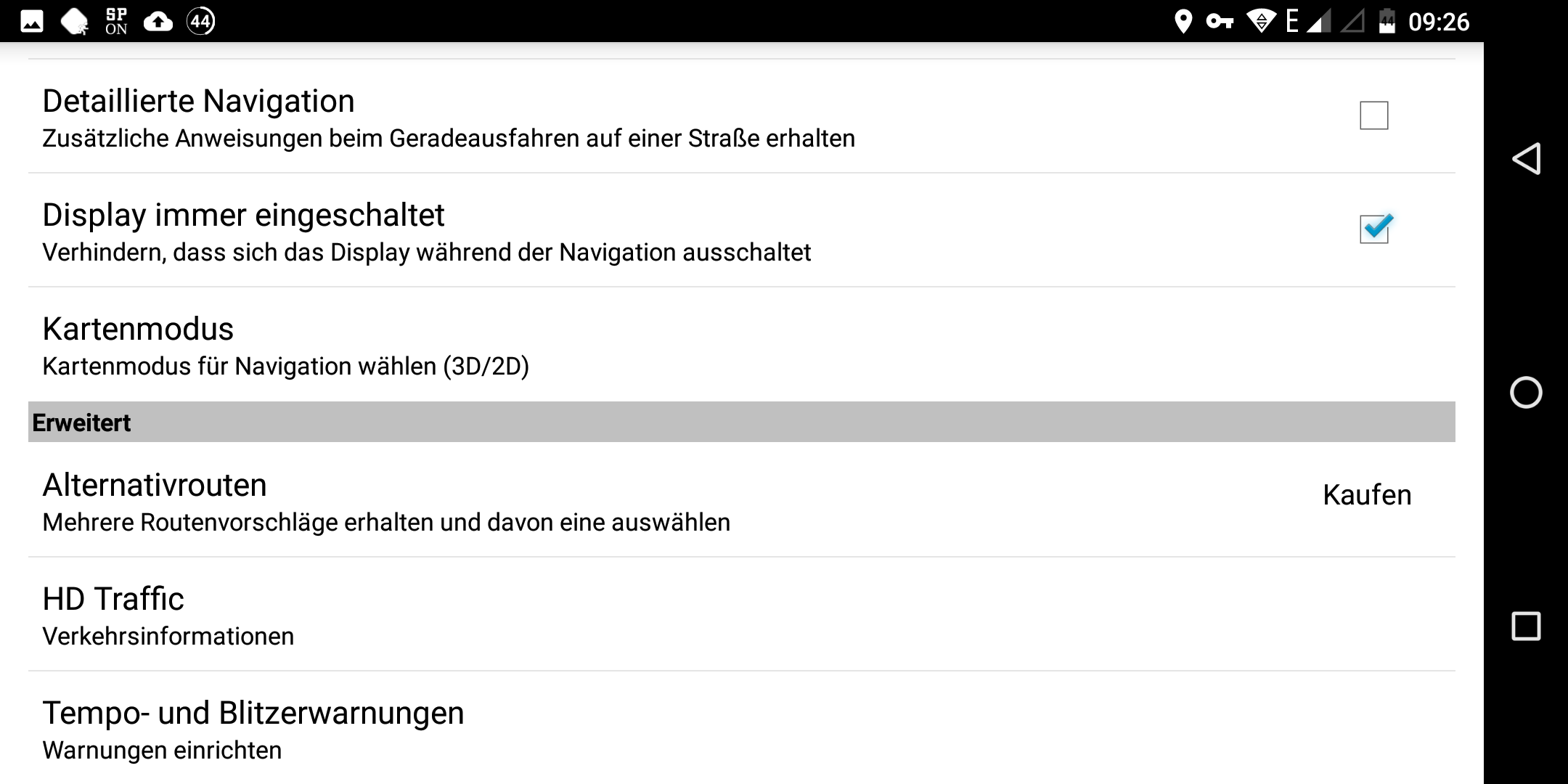Tap the battery status icon
This screenshot has height=784, width=1568.
click(x=1387, y=22)
